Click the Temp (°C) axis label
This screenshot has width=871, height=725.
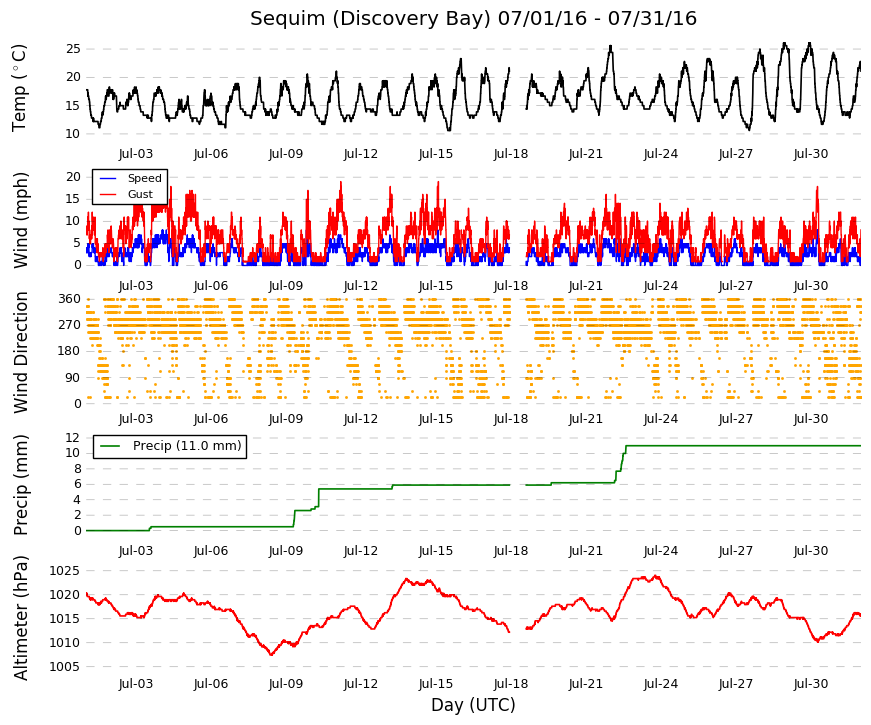19,88
